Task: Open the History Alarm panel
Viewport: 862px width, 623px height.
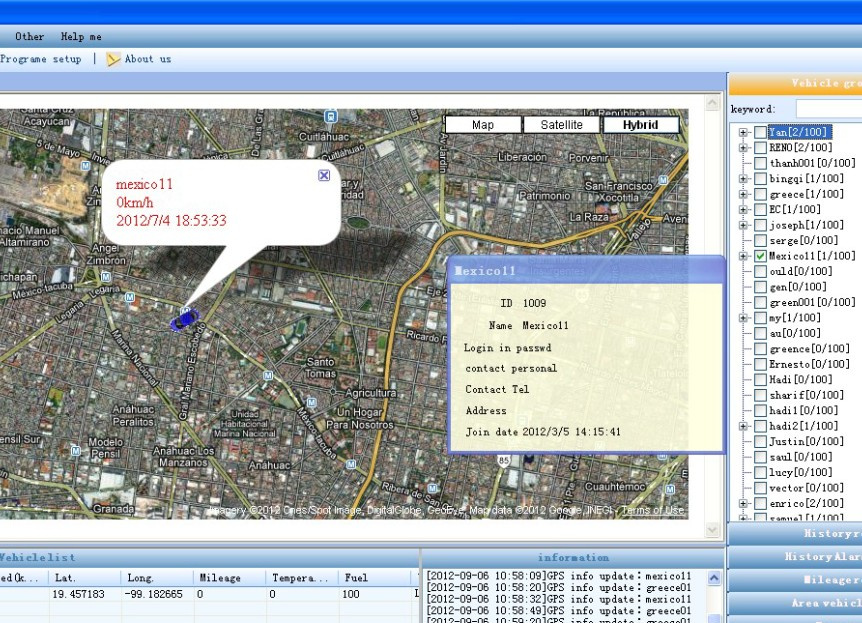Action: coord(795,556)
